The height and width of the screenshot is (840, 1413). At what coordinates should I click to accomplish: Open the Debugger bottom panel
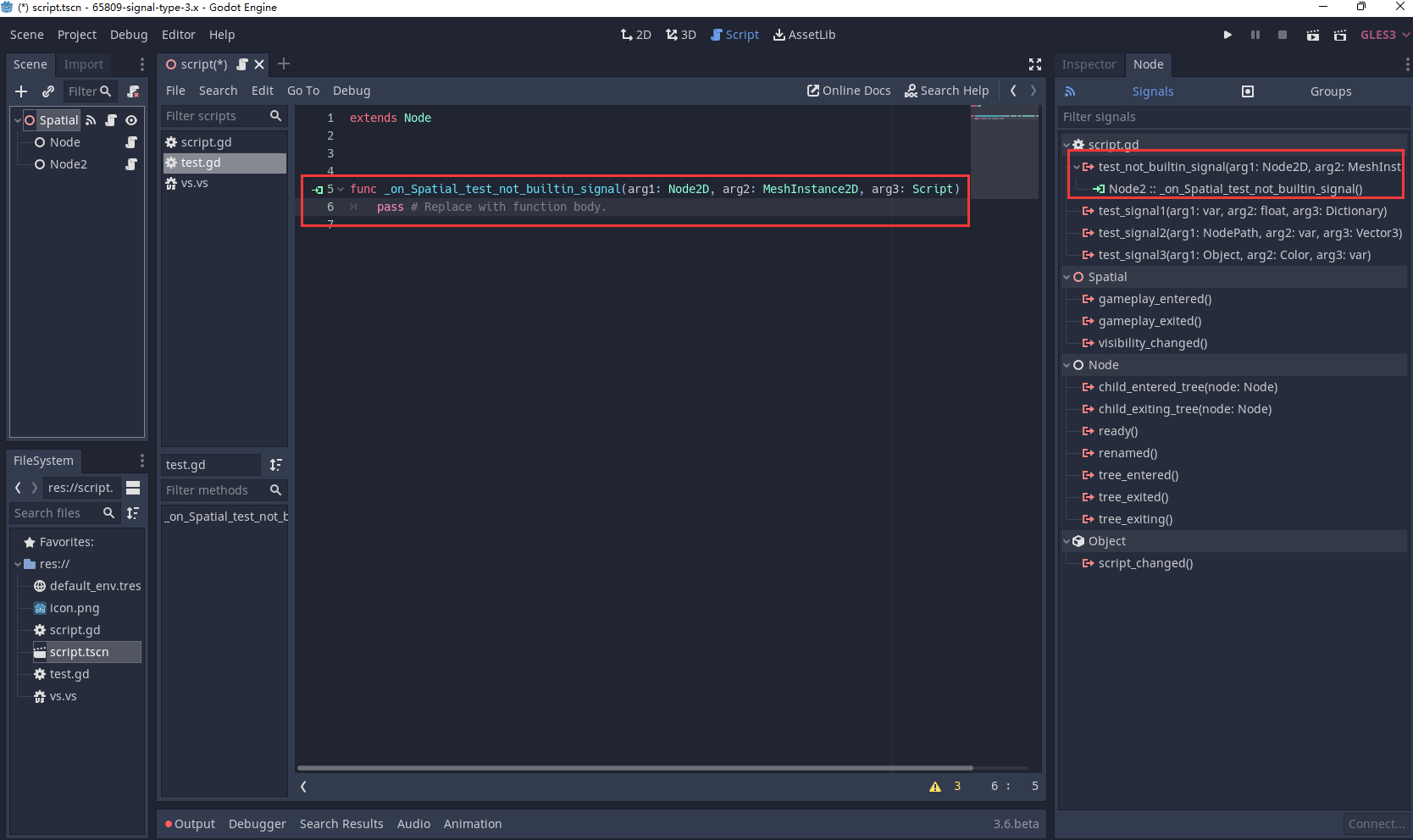click(257, 824)
